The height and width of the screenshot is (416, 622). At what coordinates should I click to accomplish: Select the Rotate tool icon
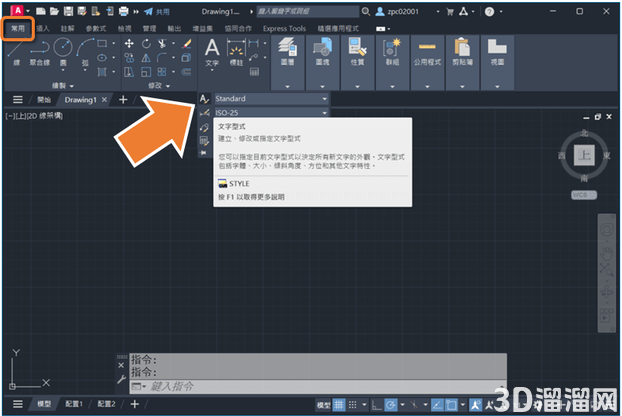(146, 43)
